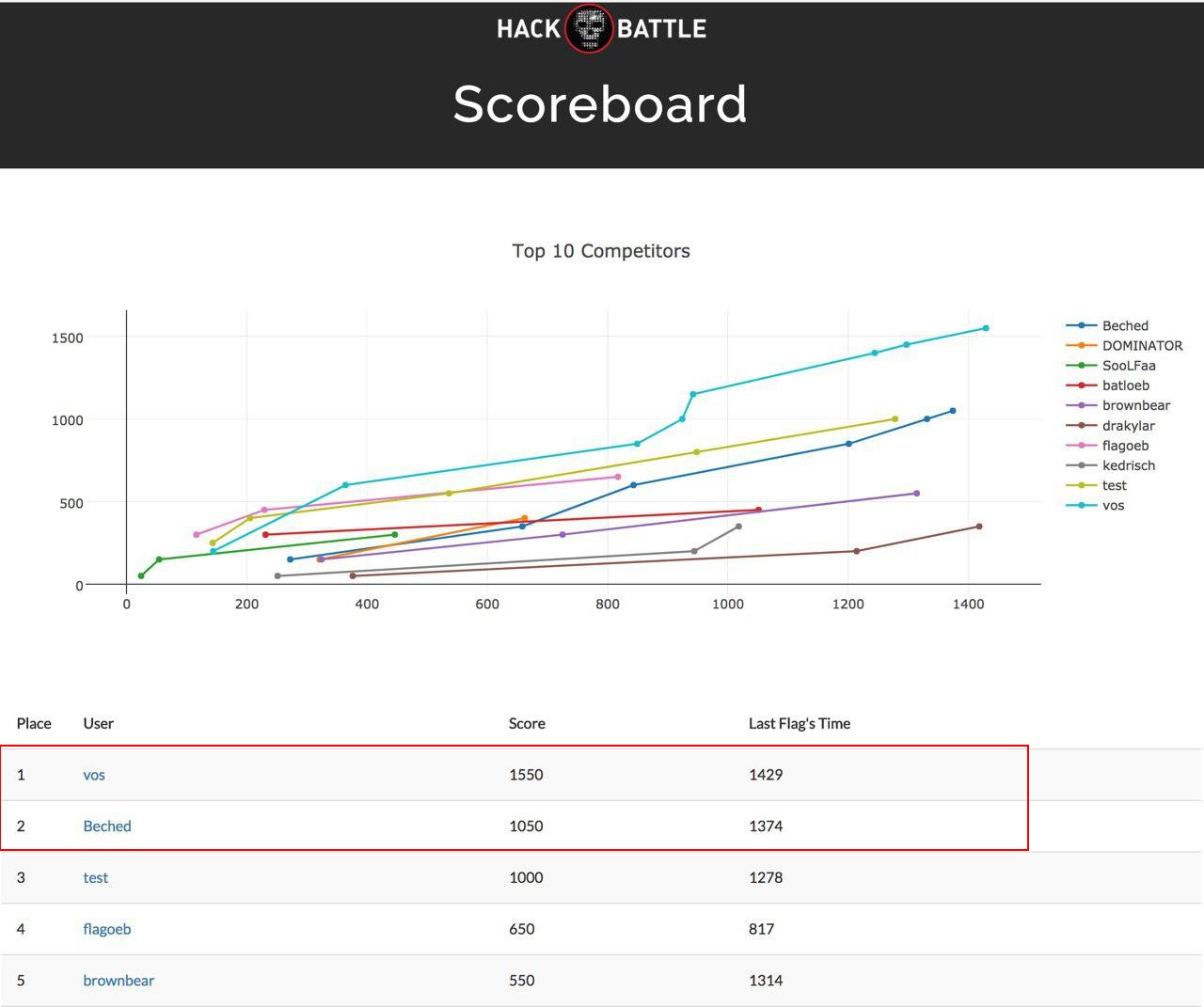Toggle the DOMINATOR series in the legend

coord(1124,345)
